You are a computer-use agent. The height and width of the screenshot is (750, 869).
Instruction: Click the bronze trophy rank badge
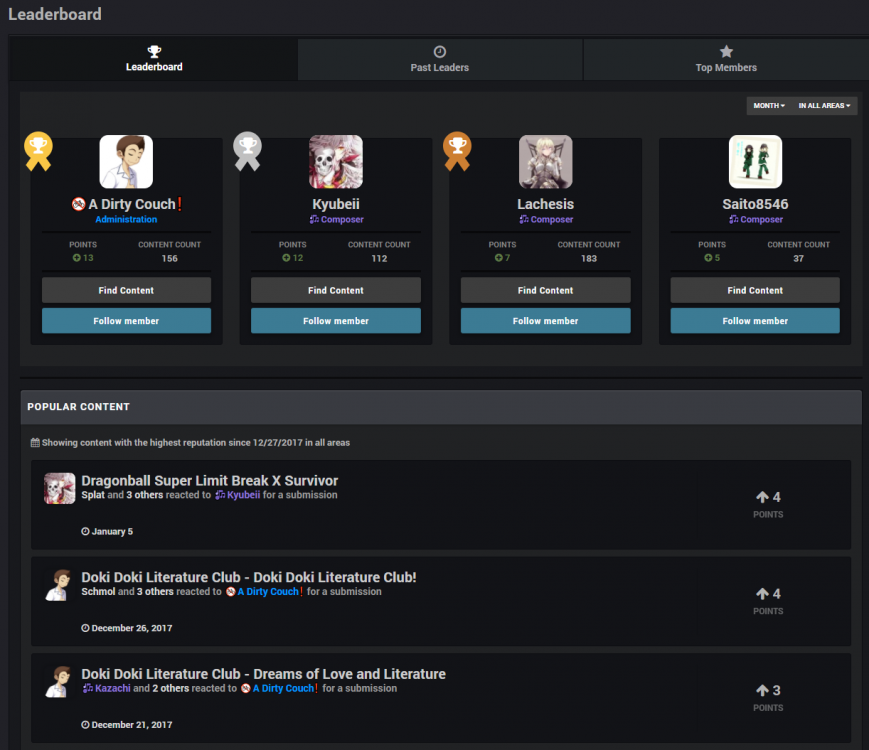[x=457, y=150]
